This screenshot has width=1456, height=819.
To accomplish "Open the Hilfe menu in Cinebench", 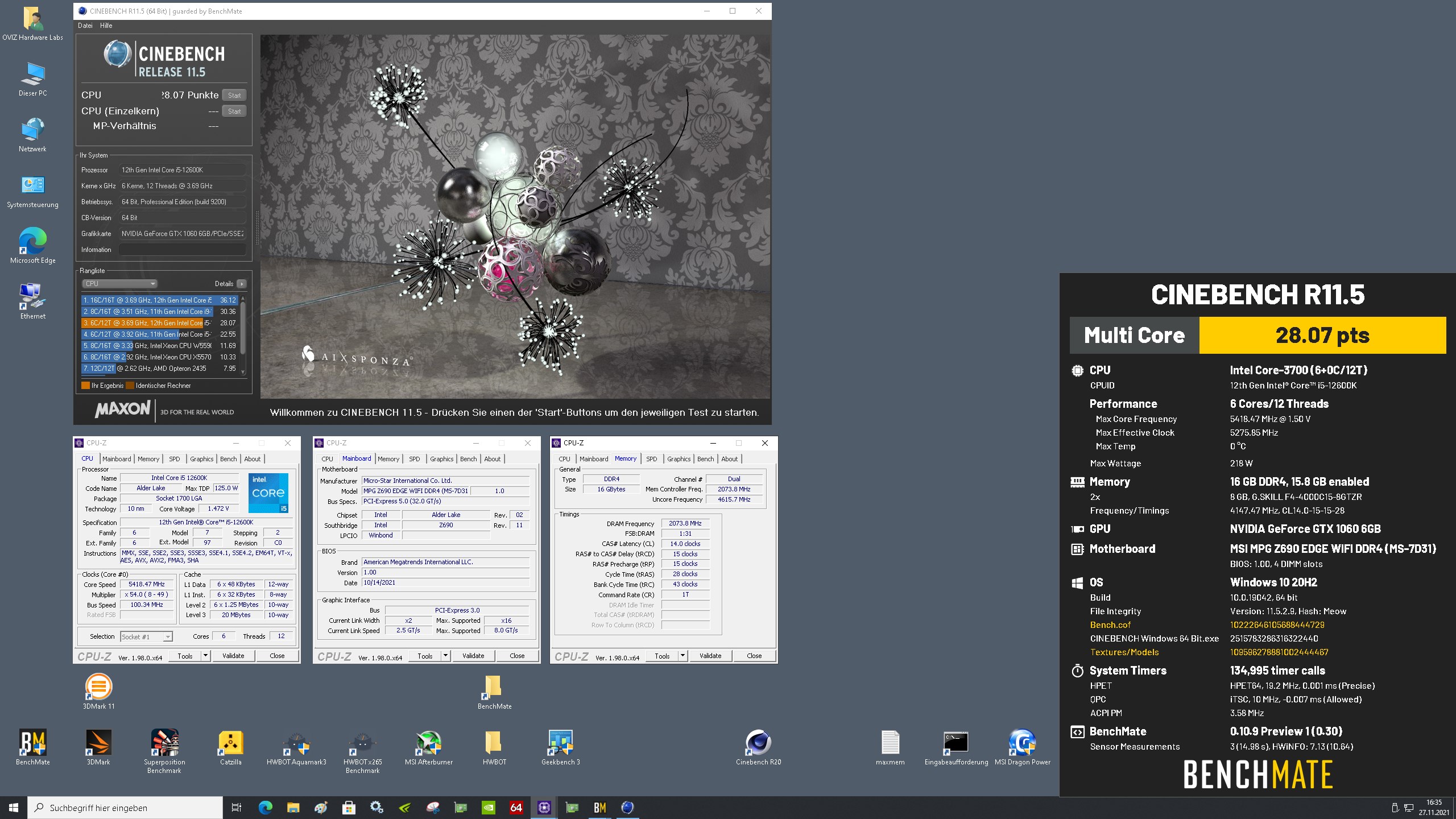I will point(106,26).
